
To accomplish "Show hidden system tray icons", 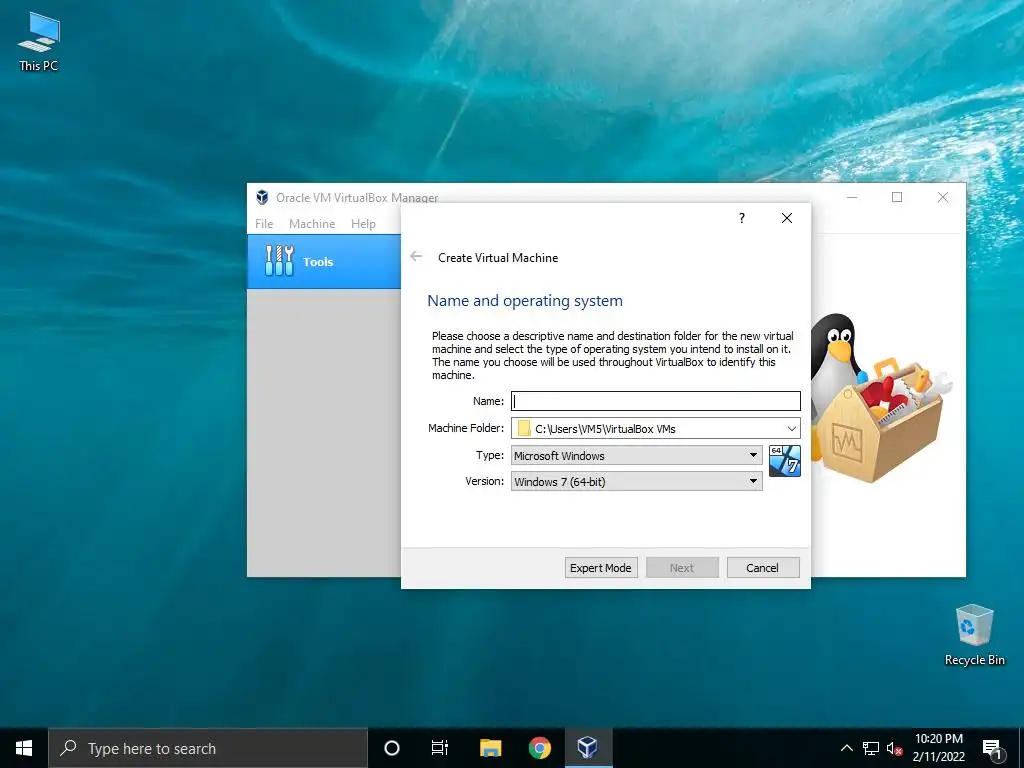I will point(846,748).
